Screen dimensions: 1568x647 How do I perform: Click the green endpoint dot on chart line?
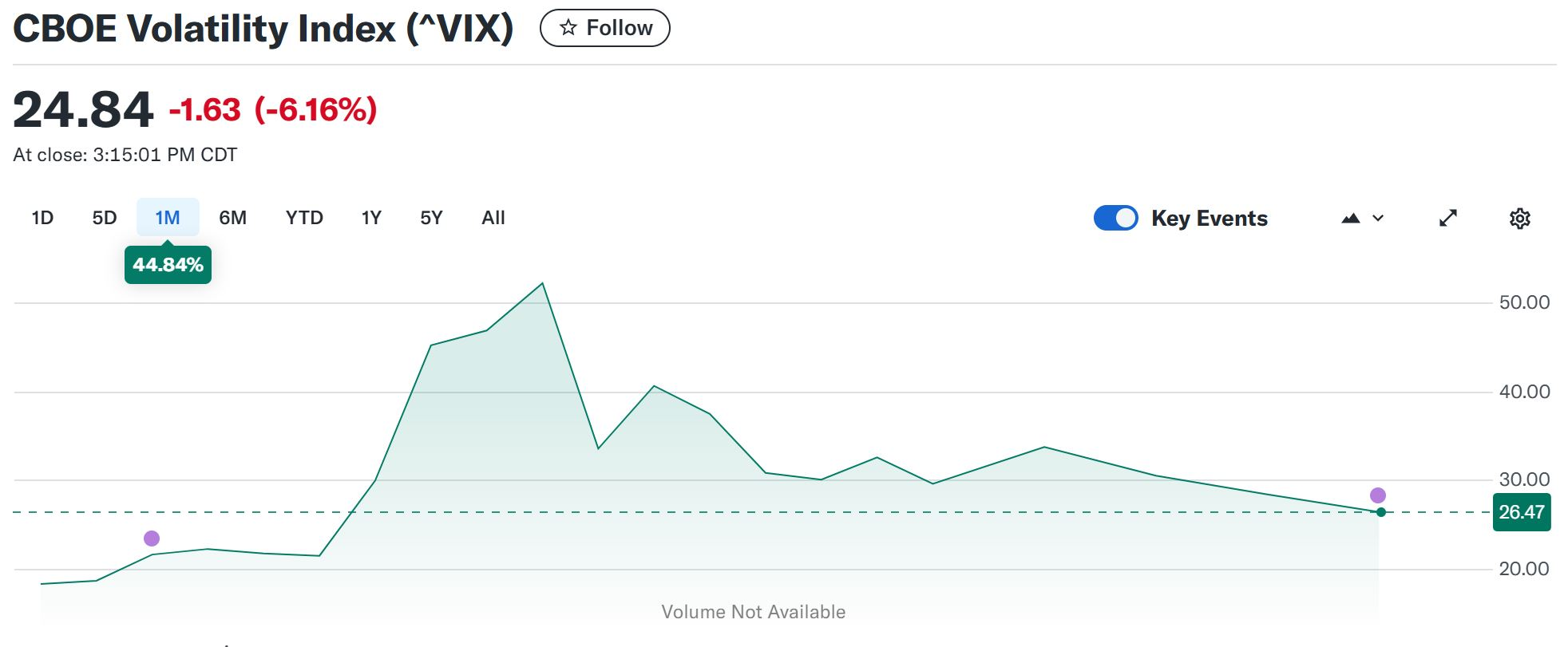[x=1381, y=512]
